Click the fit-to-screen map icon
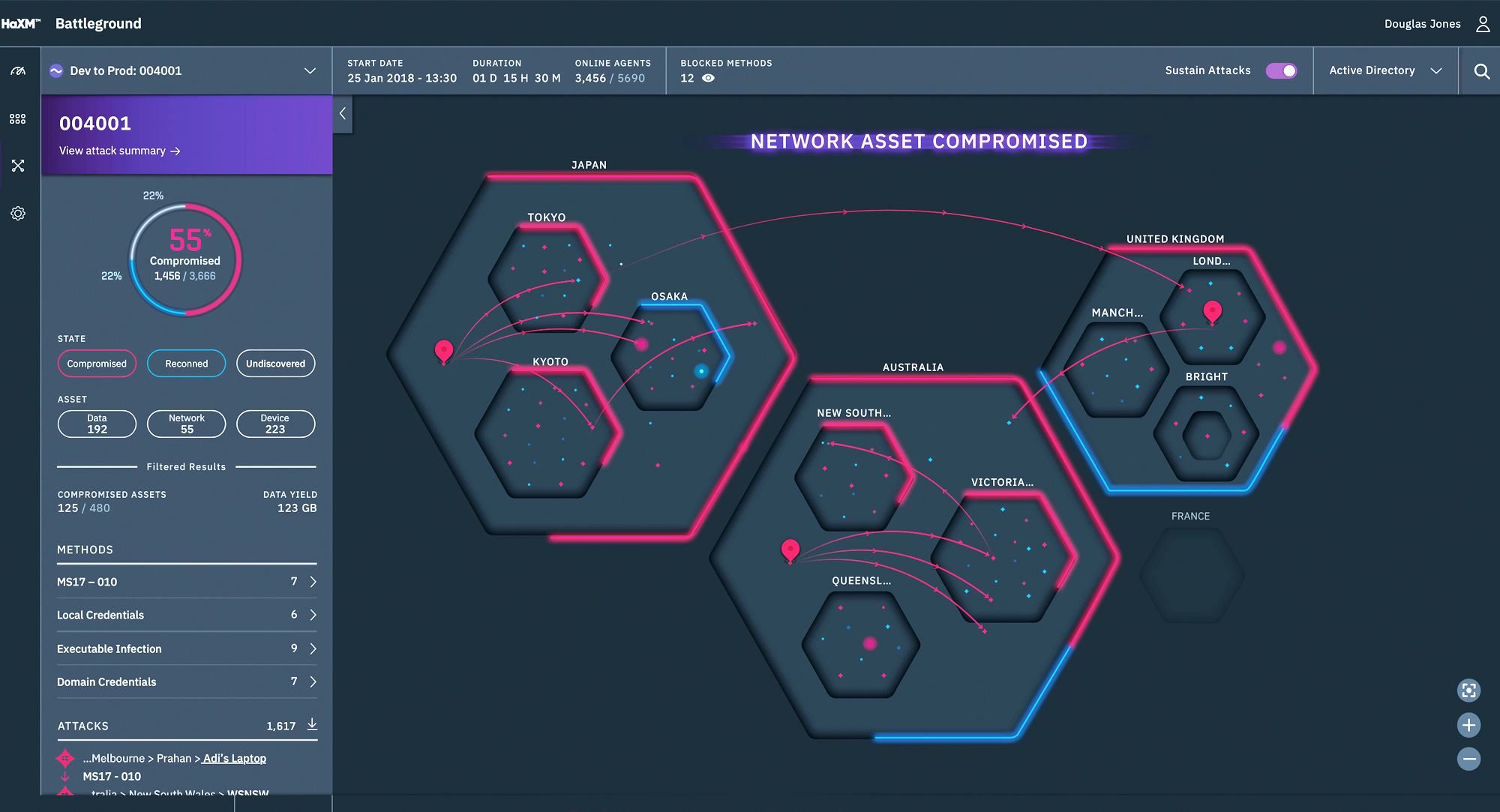Image resolution: width=1500 pixels, height=812 pixels. point(1468,691)
